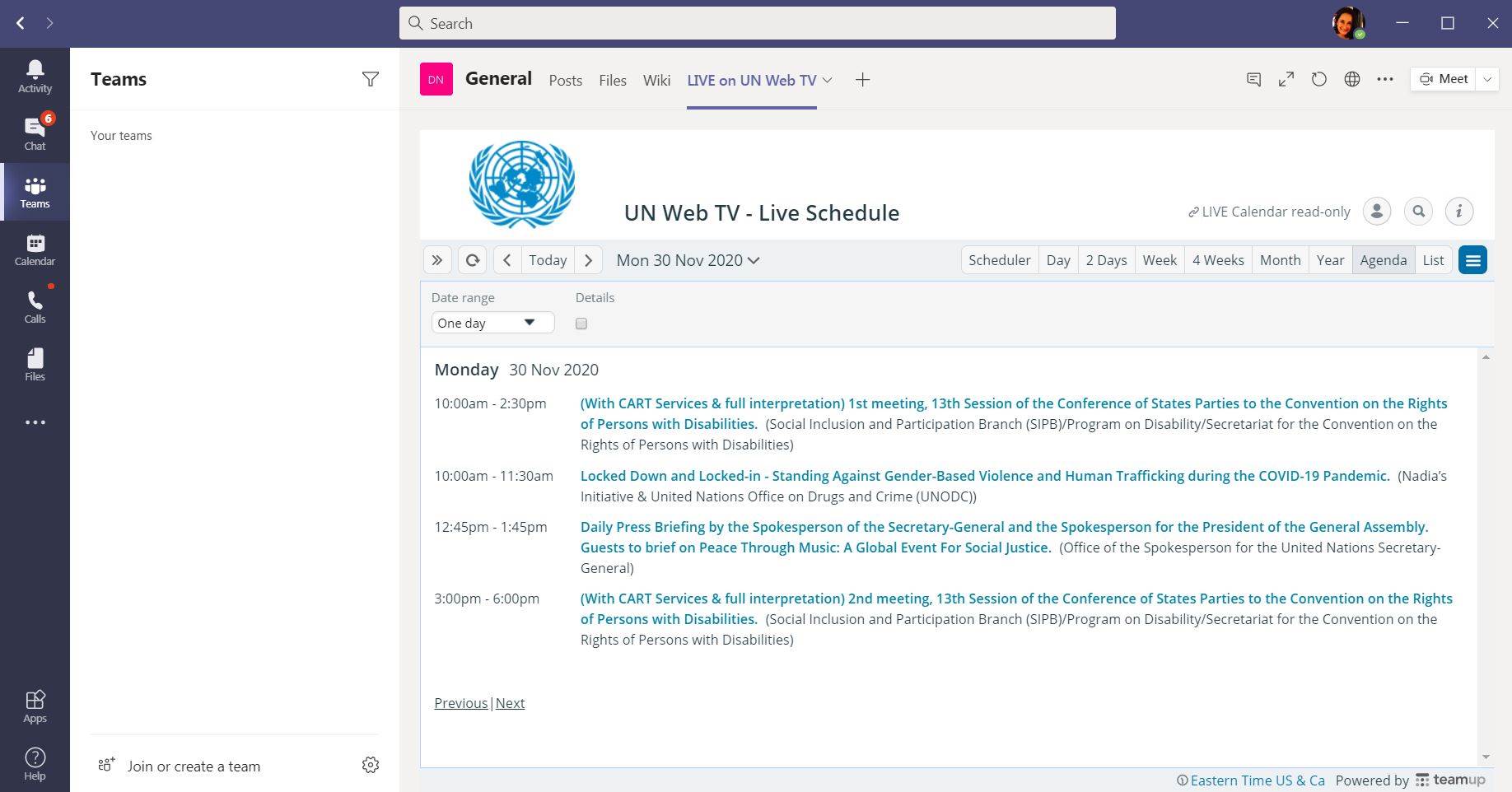Open the 1st meeting 13th Session event
This screenshot has width=1512, height=792.
[x=1014, y=413]
